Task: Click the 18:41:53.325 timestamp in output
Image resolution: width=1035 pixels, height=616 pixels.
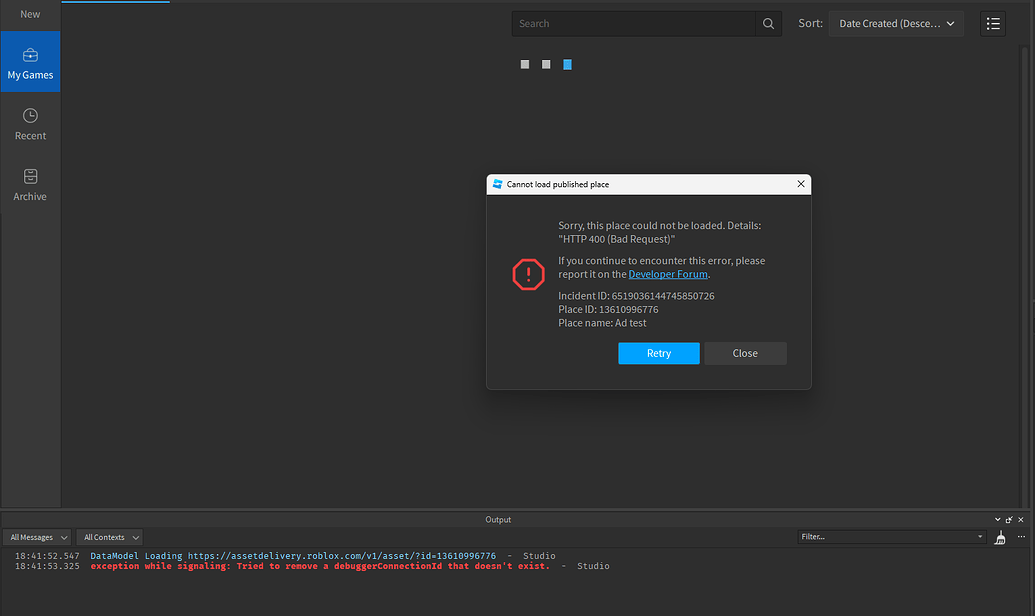Action: (x=47, y=566)
